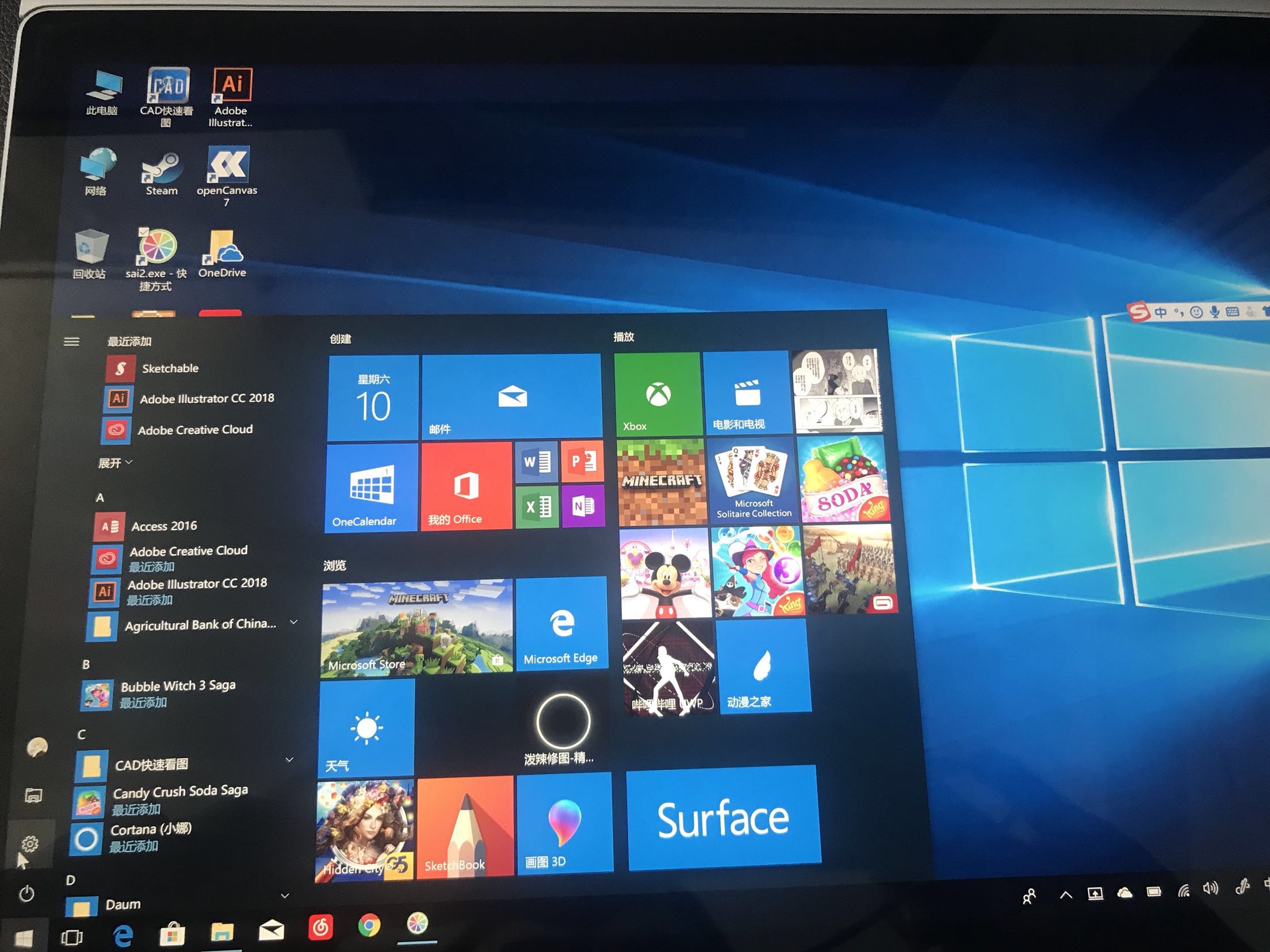This screenshot has height=952, width=1270.
Task: Jump to letter C section header
Action: (x=82, y=735)
